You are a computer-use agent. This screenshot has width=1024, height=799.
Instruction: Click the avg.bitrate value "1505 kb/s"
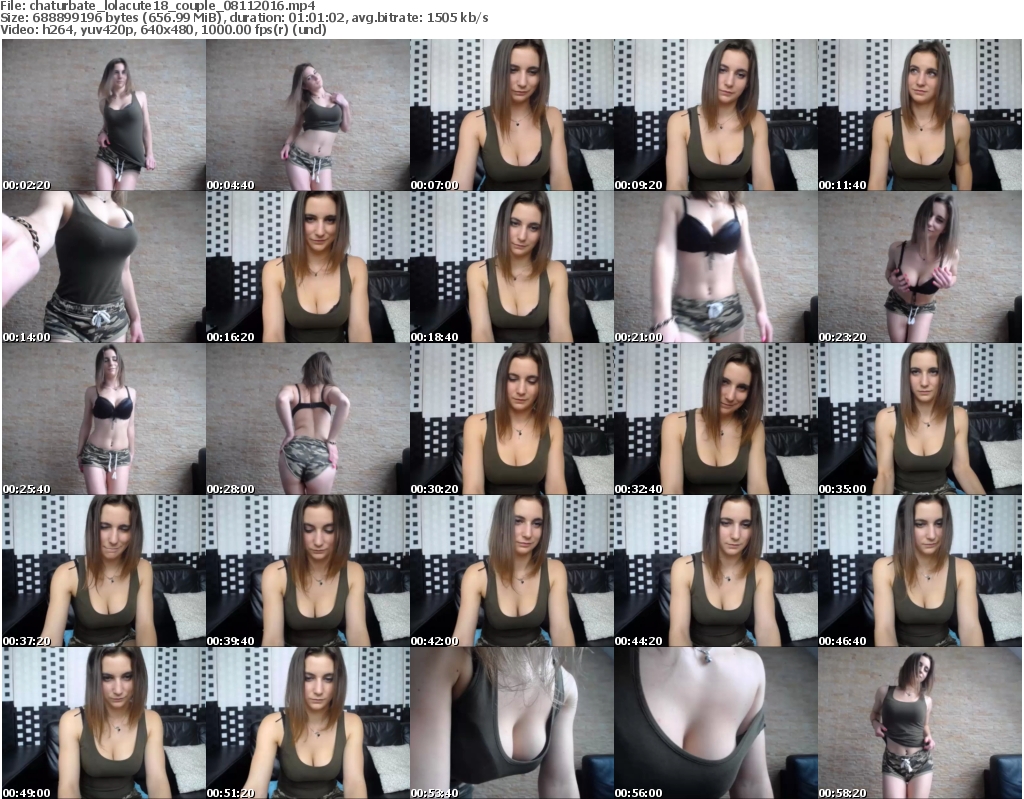(x=457, y=18)
